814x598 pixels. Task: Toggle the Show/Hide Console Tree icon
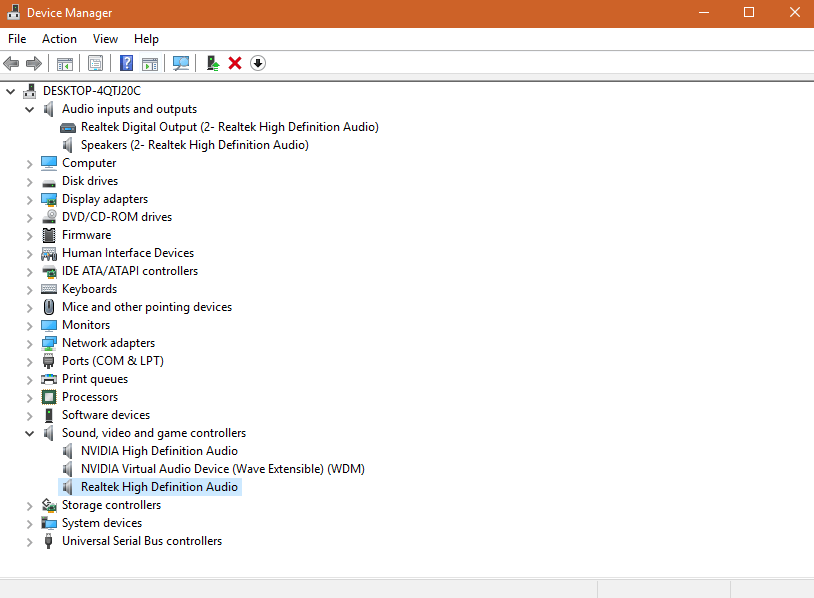(x=64, y=62)
